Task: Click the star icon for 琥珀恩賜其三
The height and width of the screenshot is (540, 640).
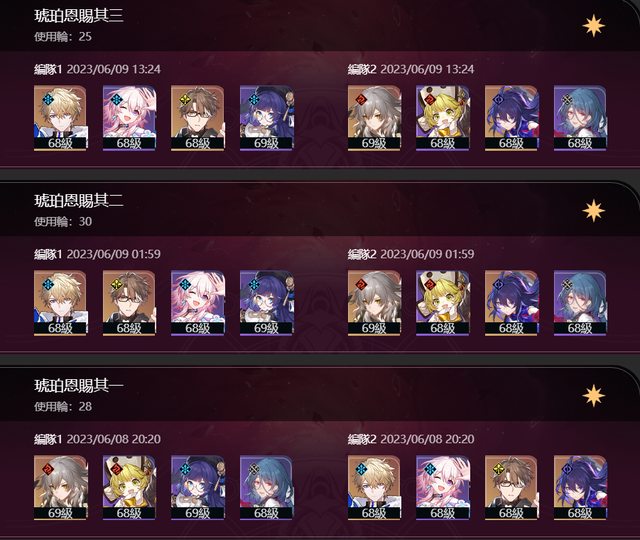Action: [593, 26]
